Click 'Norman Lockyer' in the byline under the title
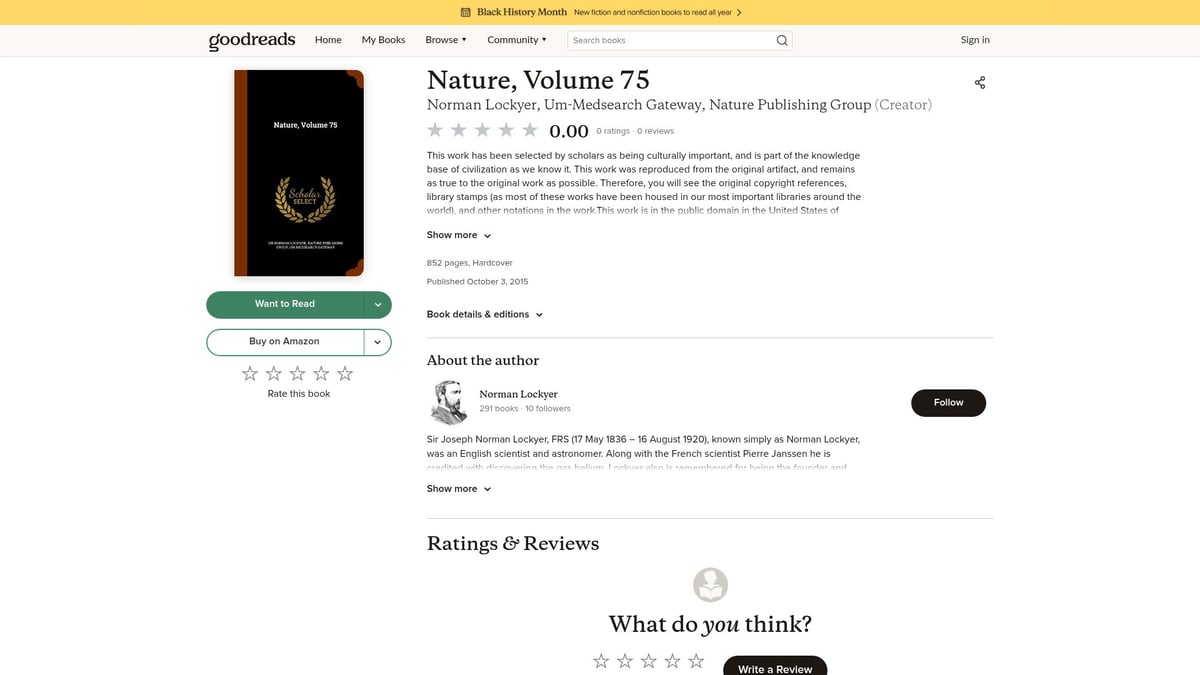The height and width of the screenshot is (675, 1200). click(x=481, y=105)
